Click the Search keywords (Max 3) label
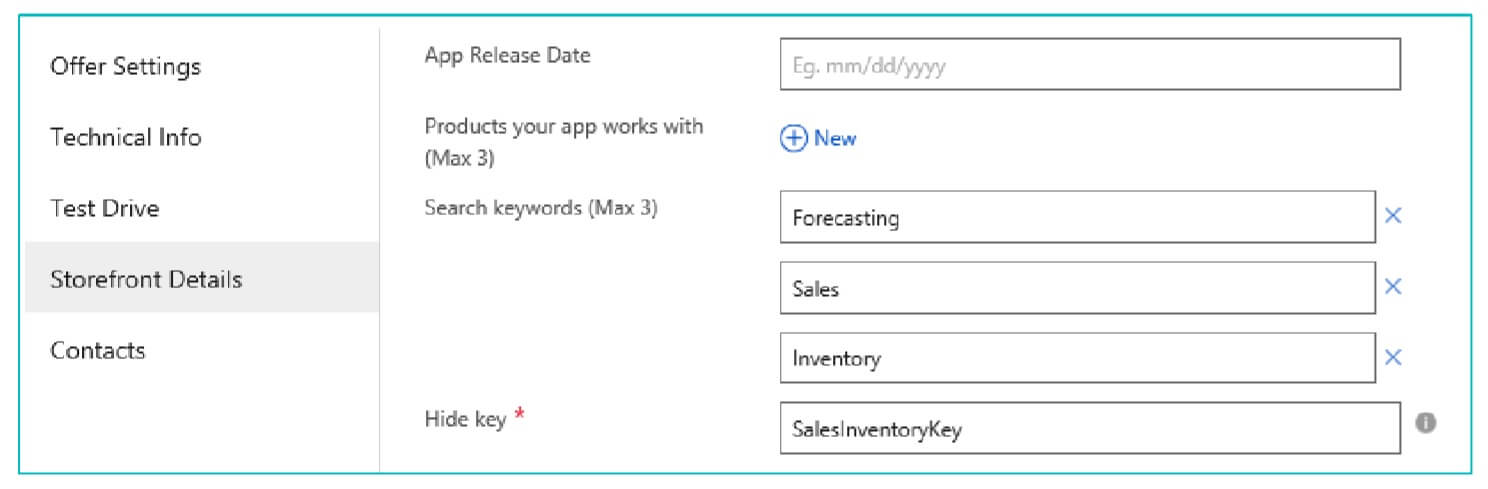The image size is (1488, 489). [x=541, y=208]
